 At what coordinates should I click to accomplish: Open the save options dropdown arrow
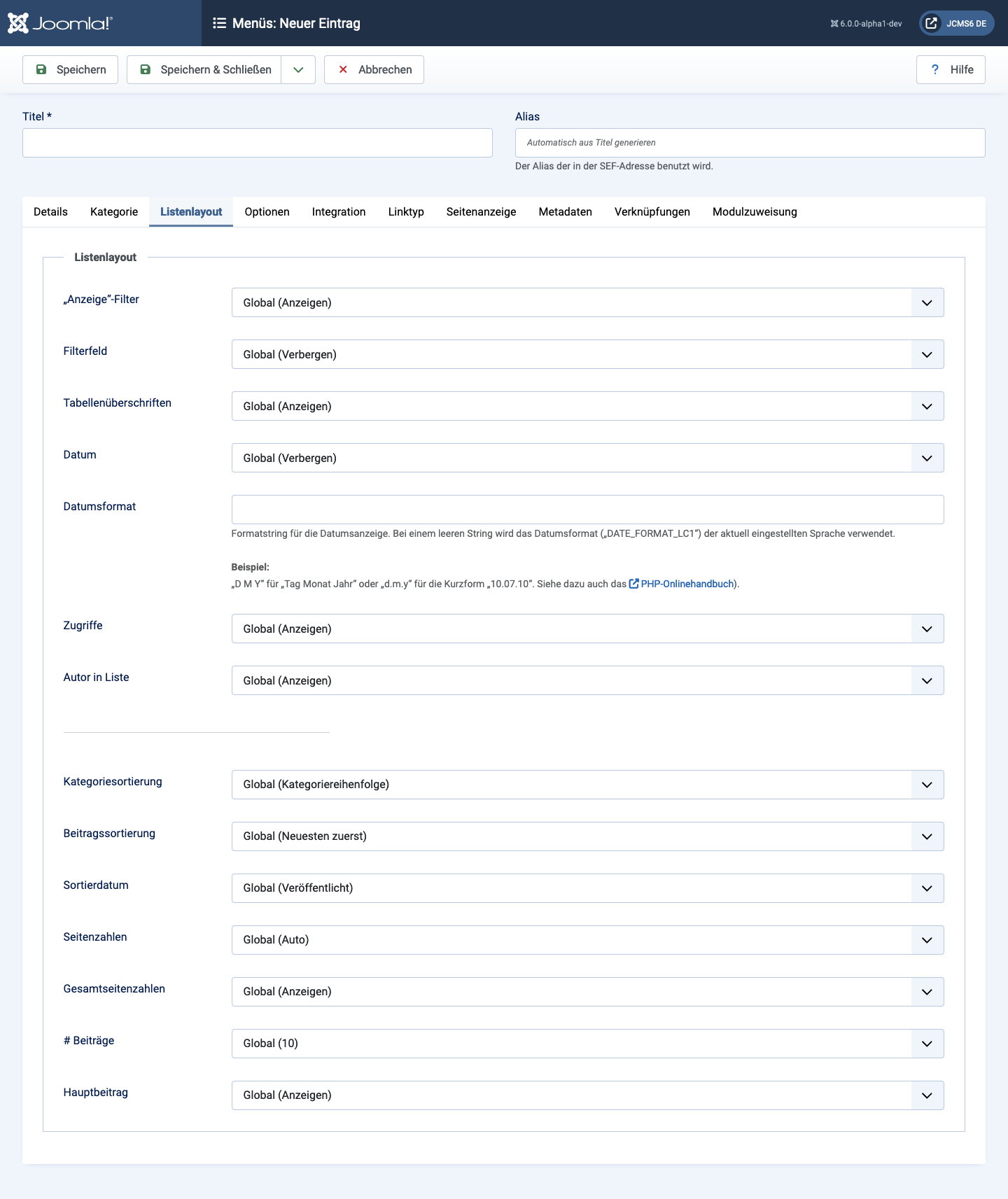point(298,69)
